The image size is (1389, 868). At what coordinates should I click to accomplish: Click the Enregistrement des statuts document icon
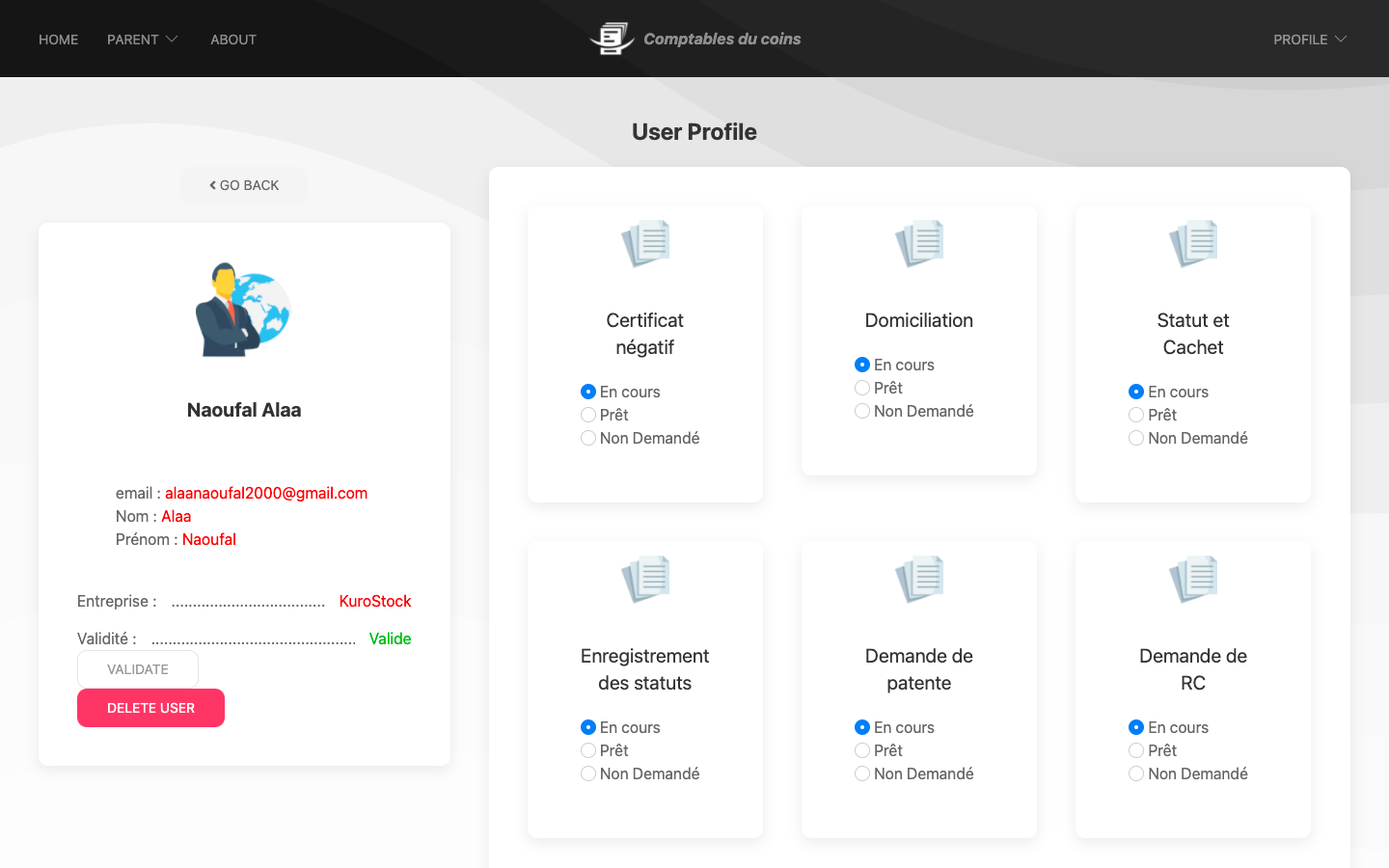[x=645, y=579]
